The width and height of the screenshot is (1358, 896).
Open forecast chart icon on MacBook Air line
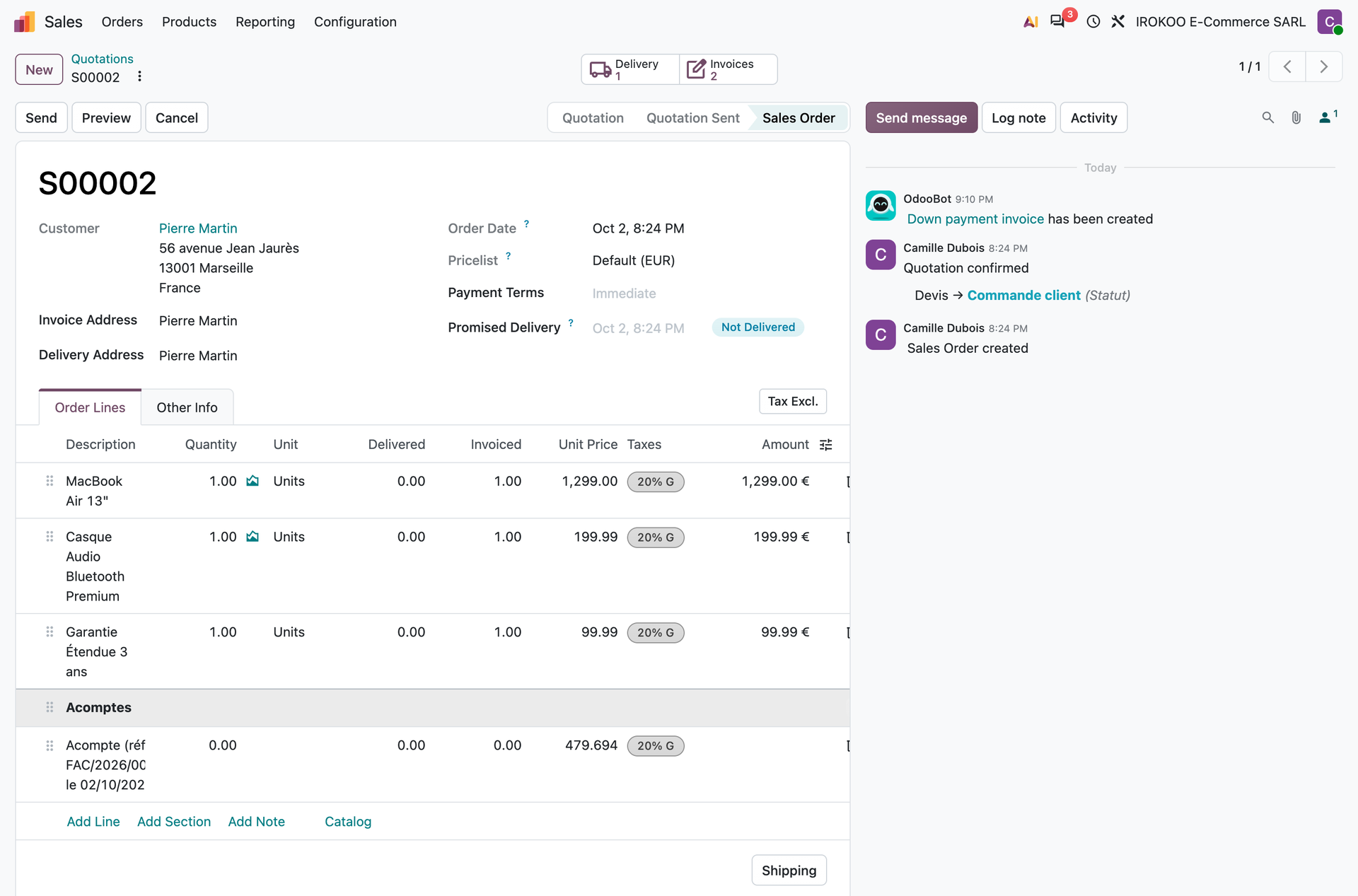253,481
